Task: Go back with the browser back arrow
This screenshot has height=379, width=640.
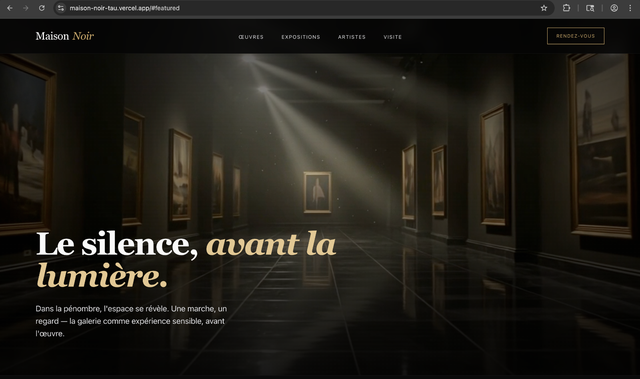Action: coord(10,8)
